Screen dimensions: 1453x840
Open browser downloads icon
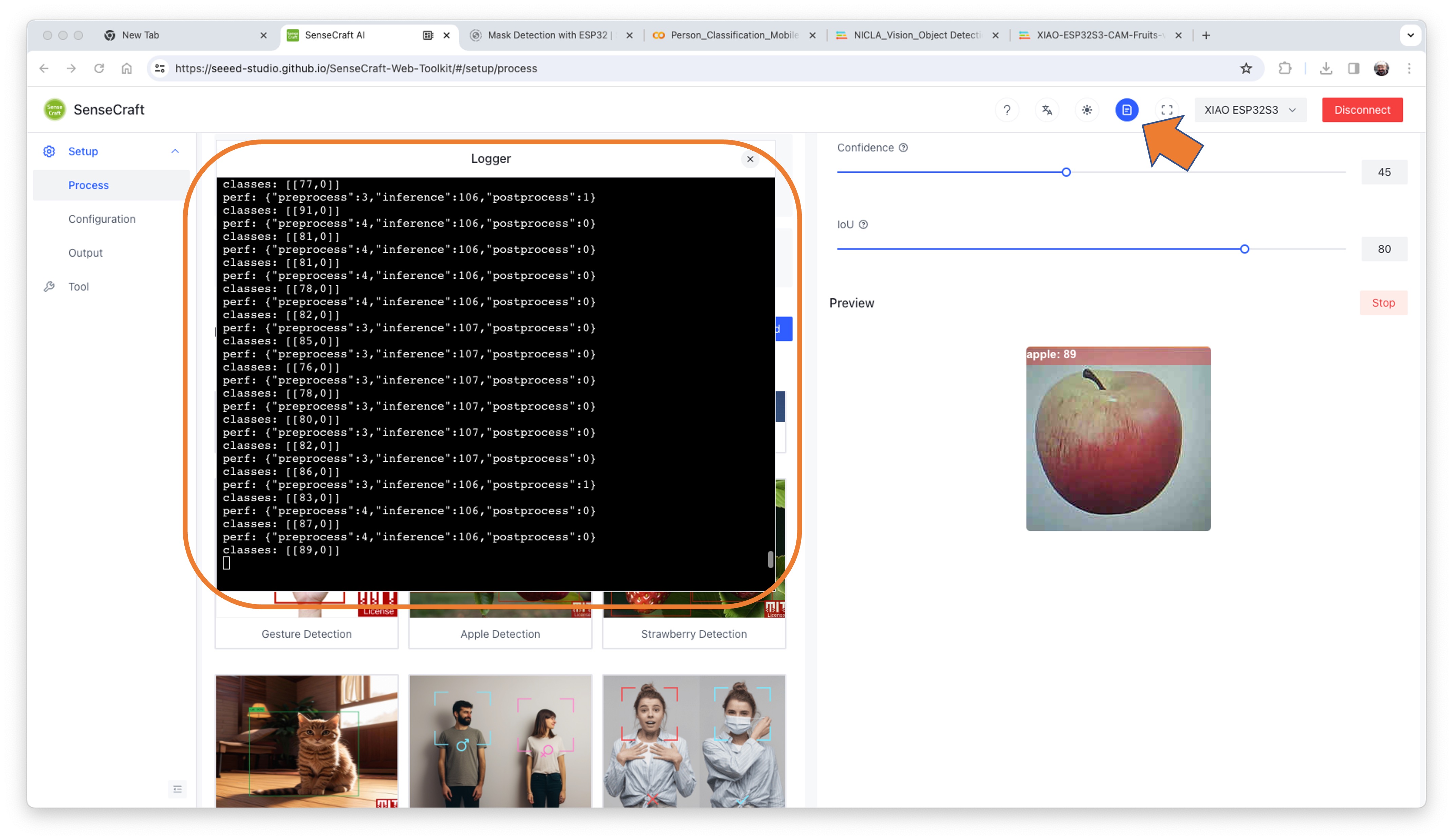[x=1326, y=69]
